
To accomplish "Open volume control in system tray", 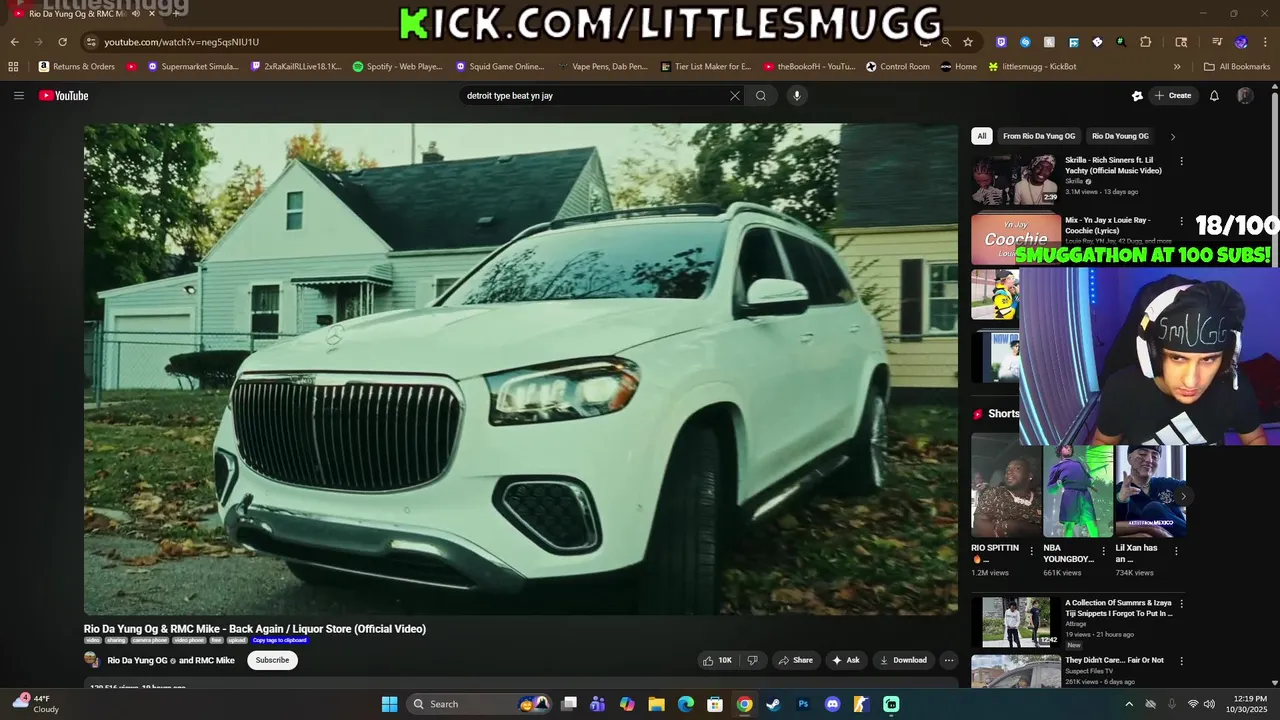I will pyautogui.click(x=1209, y=704).
